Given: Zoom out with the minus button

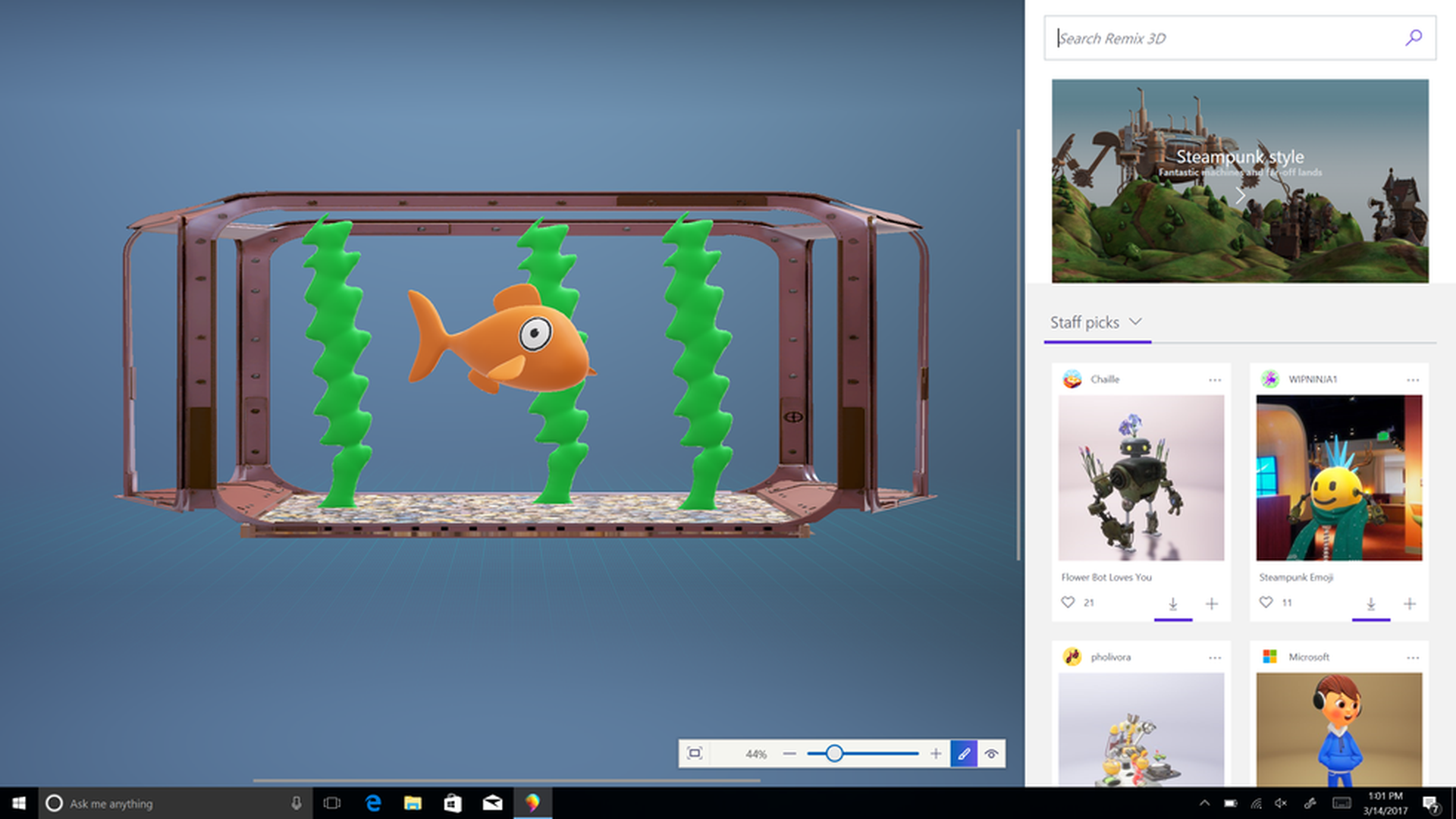Looking at the screenshot, I should click(789, 754).
